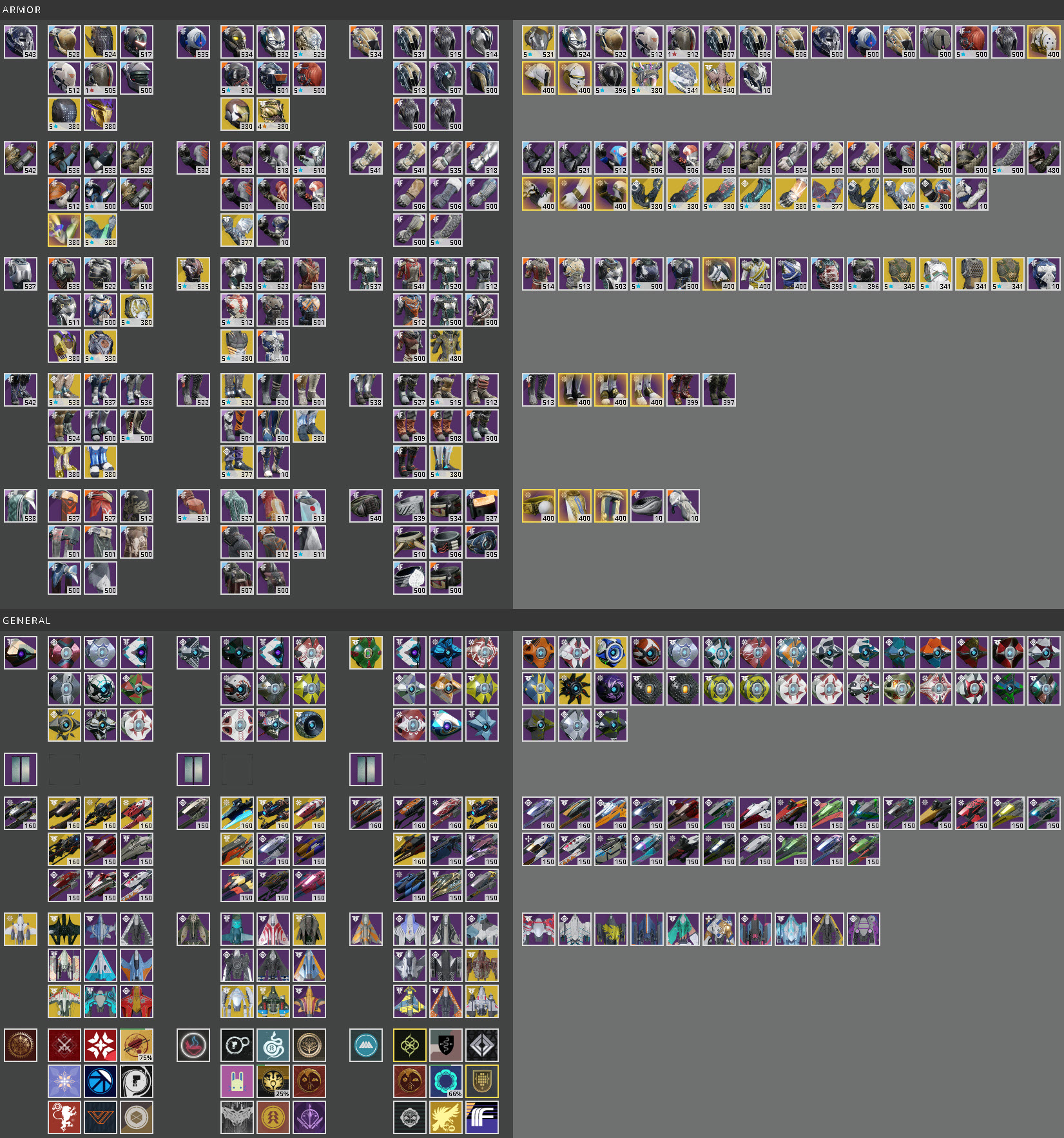Image resolution: width=1064 pixels, height=1138 pixels.
Task: Select the equipped green and red ghost shell
Action: tap(366, 653)
